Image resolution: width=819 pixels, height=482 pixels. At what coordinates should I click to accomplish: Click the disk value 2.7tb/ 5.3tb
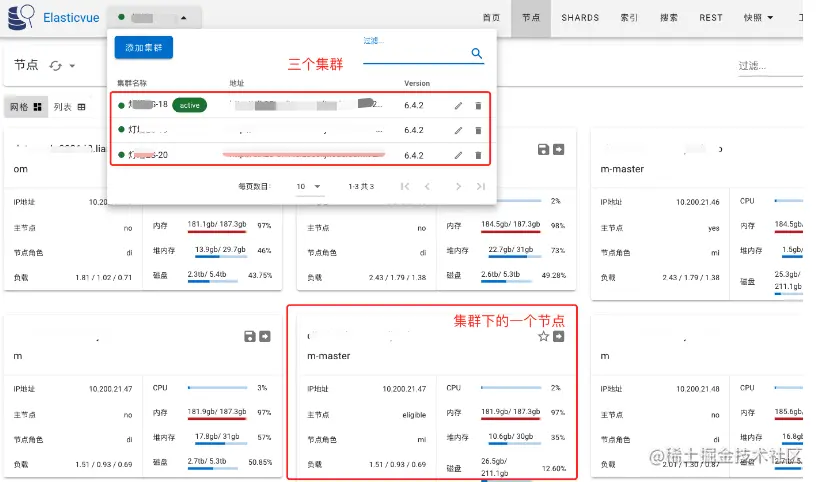[207, 461]
